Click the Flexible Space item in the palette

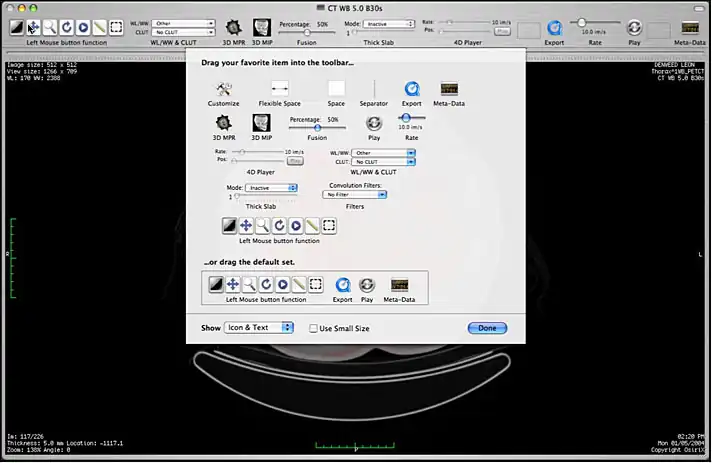tap(280, 89)
